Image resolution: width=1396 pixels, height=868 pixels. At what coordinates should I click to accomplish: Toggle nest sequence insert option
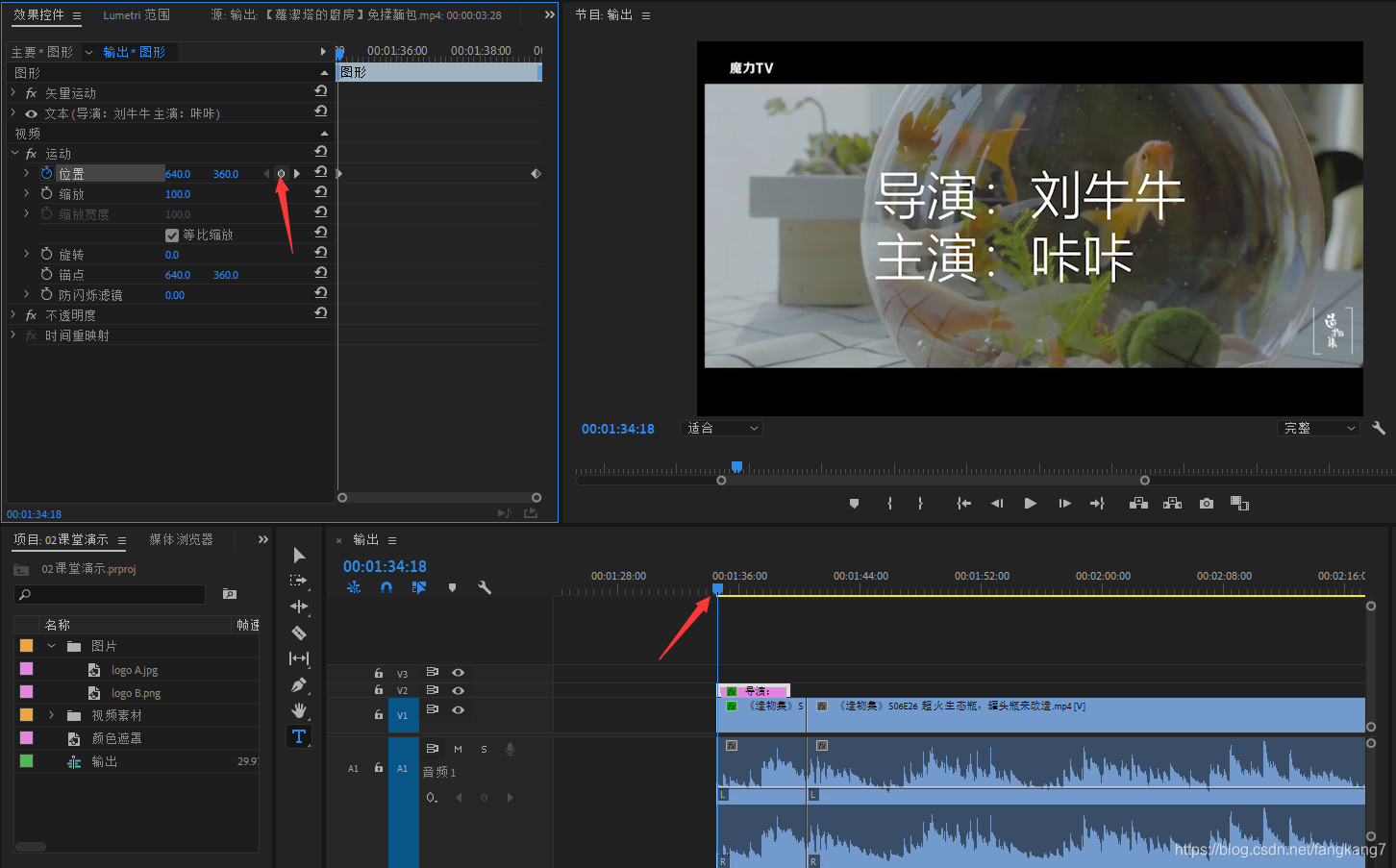pyautogui.click(x=354, y=587)
